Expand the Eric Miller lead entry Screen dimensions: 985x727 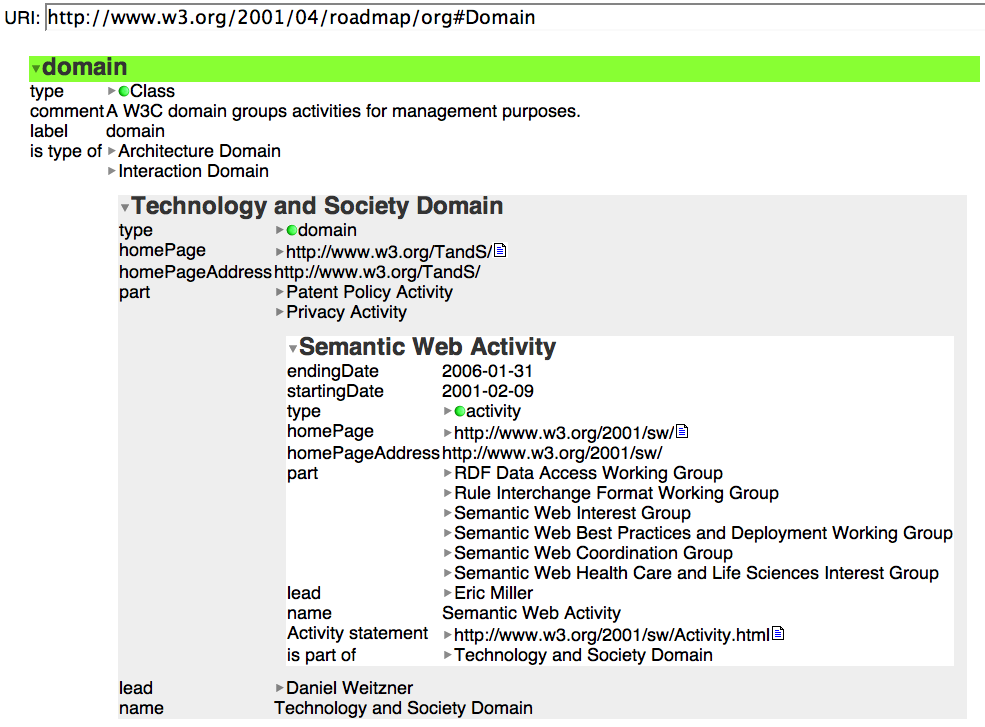tap(448, 594)
